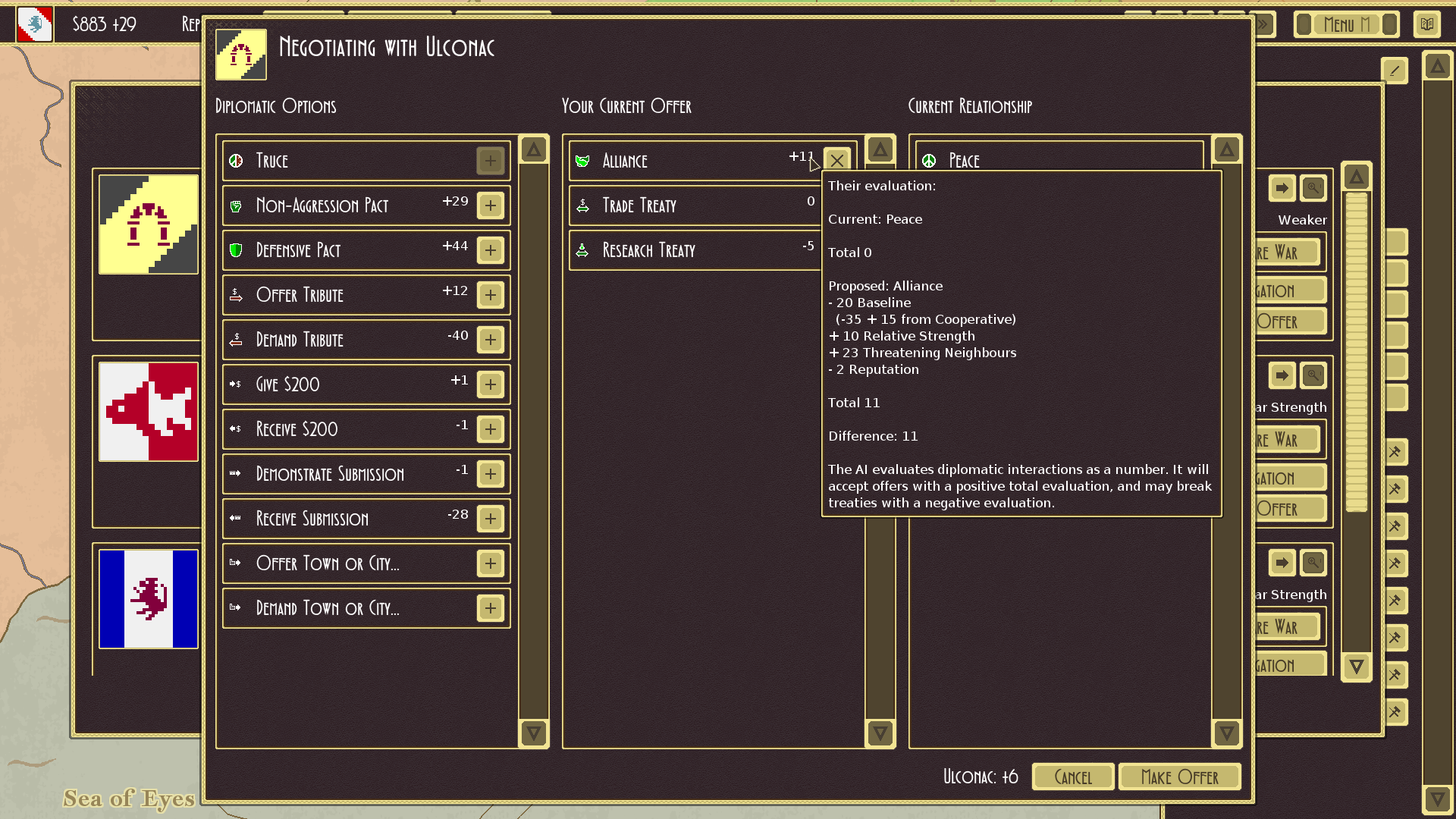Go to third faction with arrow icon

pos(1282,563)
